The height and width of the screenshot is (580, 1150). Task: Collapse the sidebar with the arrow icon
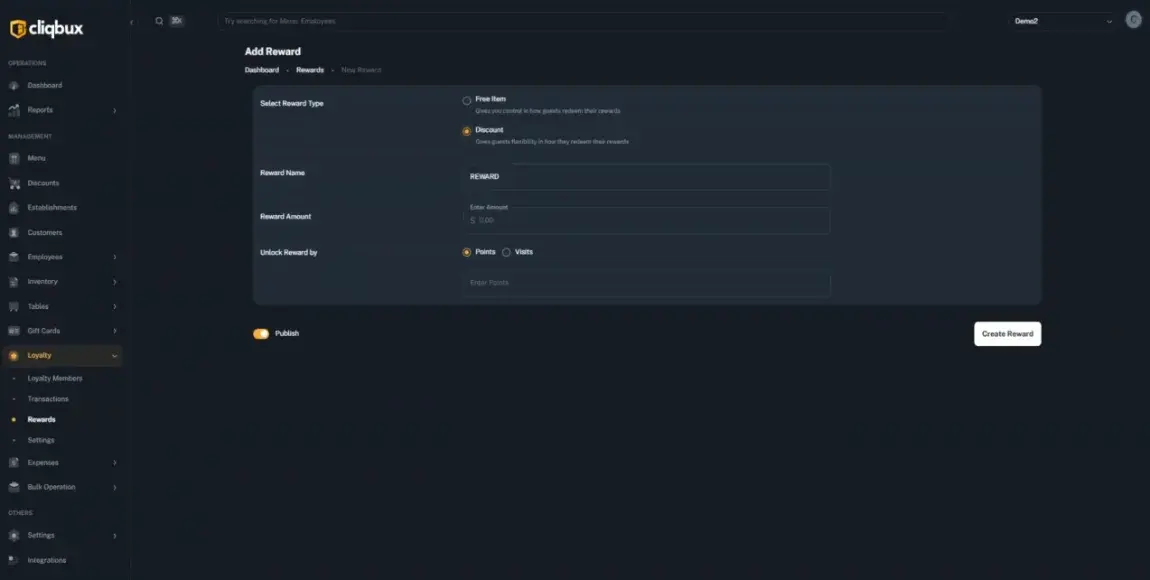click(131, 22)
